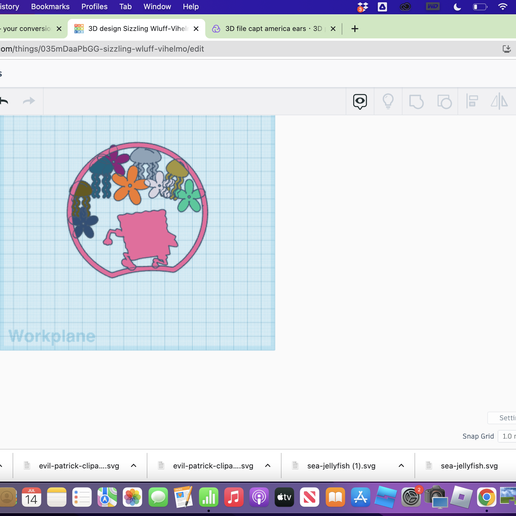The height and width of the screenshot is (516, 516).
Task: Click the Redo arrow
Action: click(x=29, y=101)
